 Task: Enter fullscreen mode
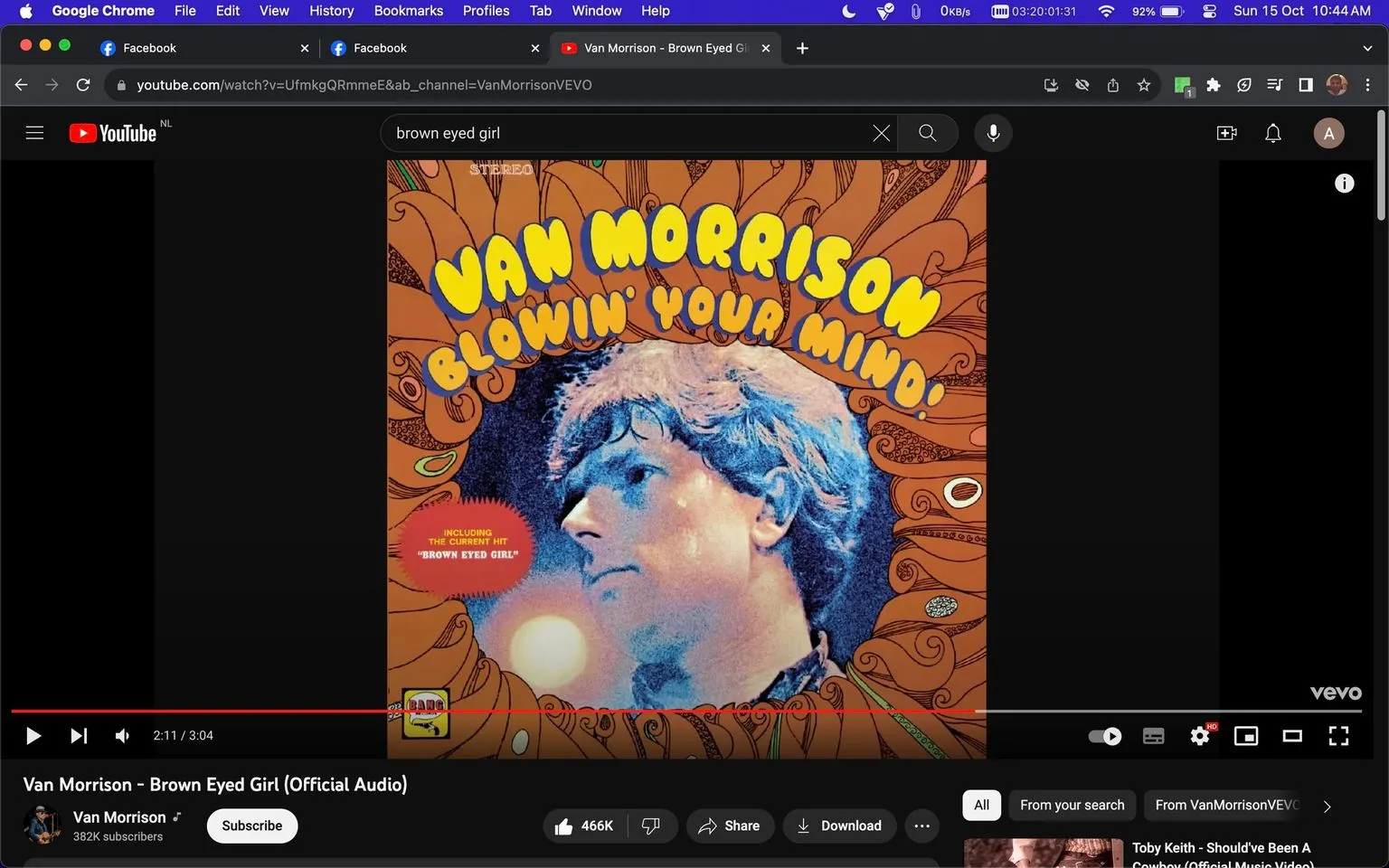[1337, 735]
